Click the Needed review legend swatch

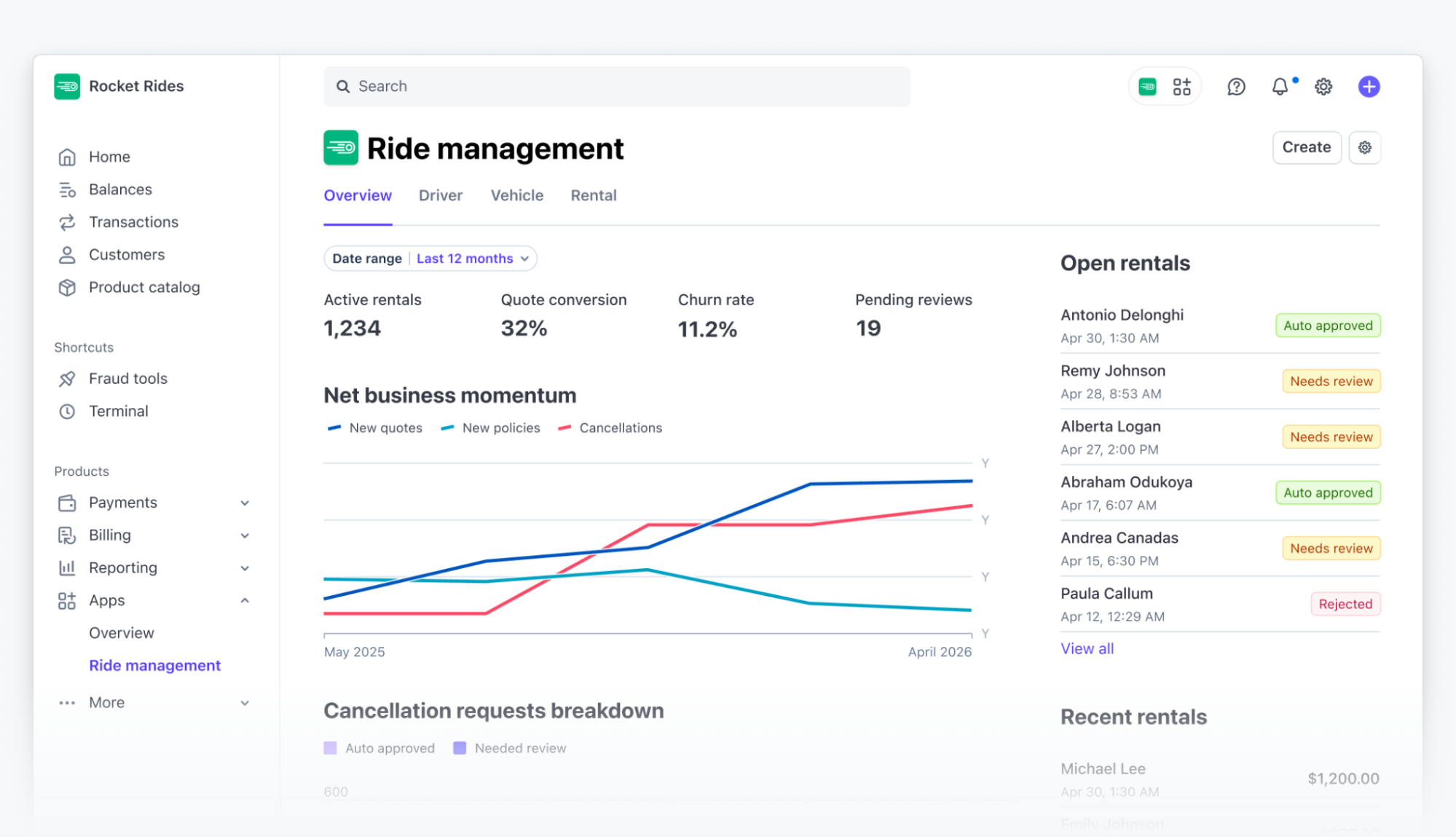[460, 748]
